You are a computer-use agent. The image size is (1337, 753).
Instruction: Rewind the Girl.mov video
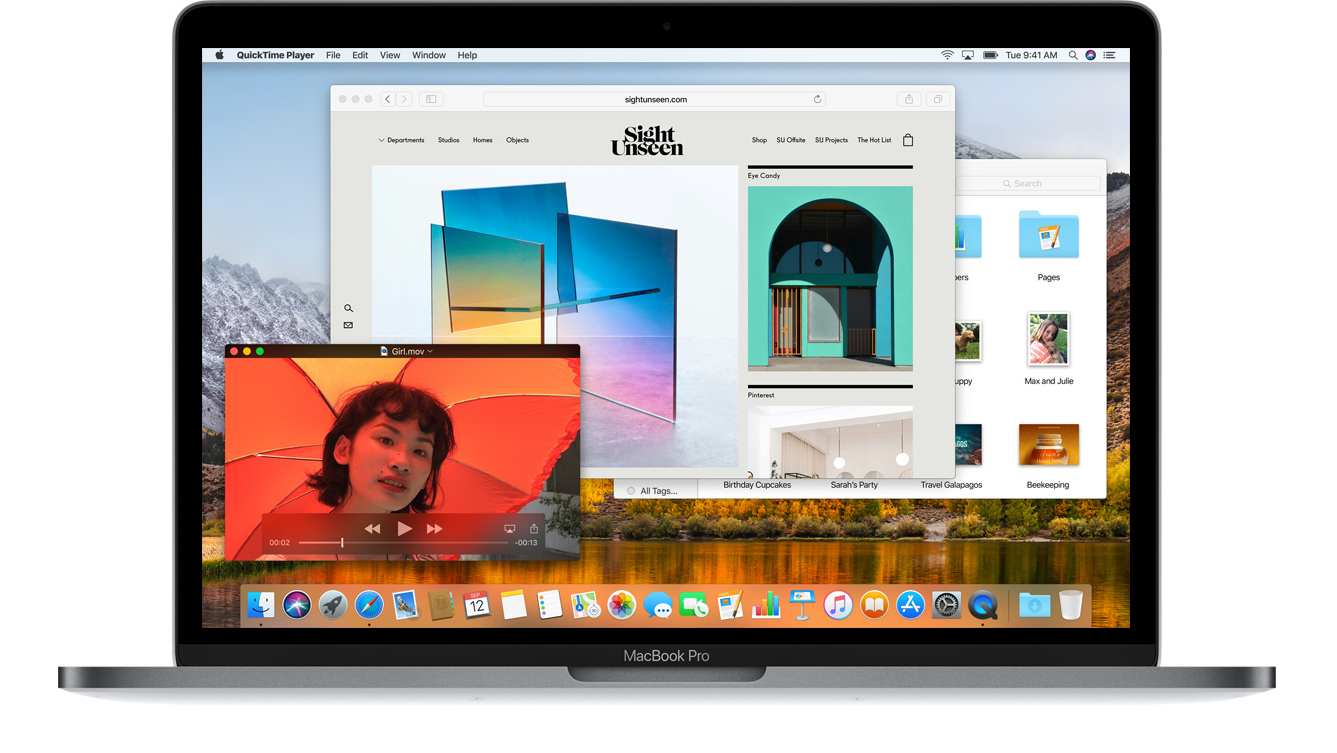[372, 528]
